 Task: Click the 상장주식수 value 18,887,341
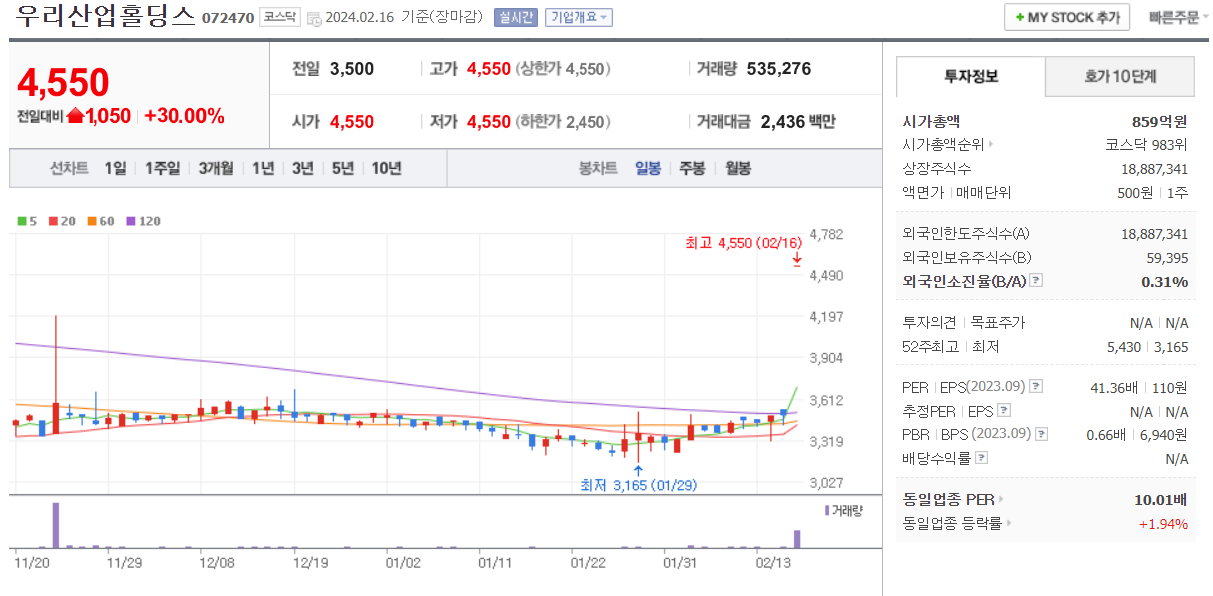tap(1154, 169)
